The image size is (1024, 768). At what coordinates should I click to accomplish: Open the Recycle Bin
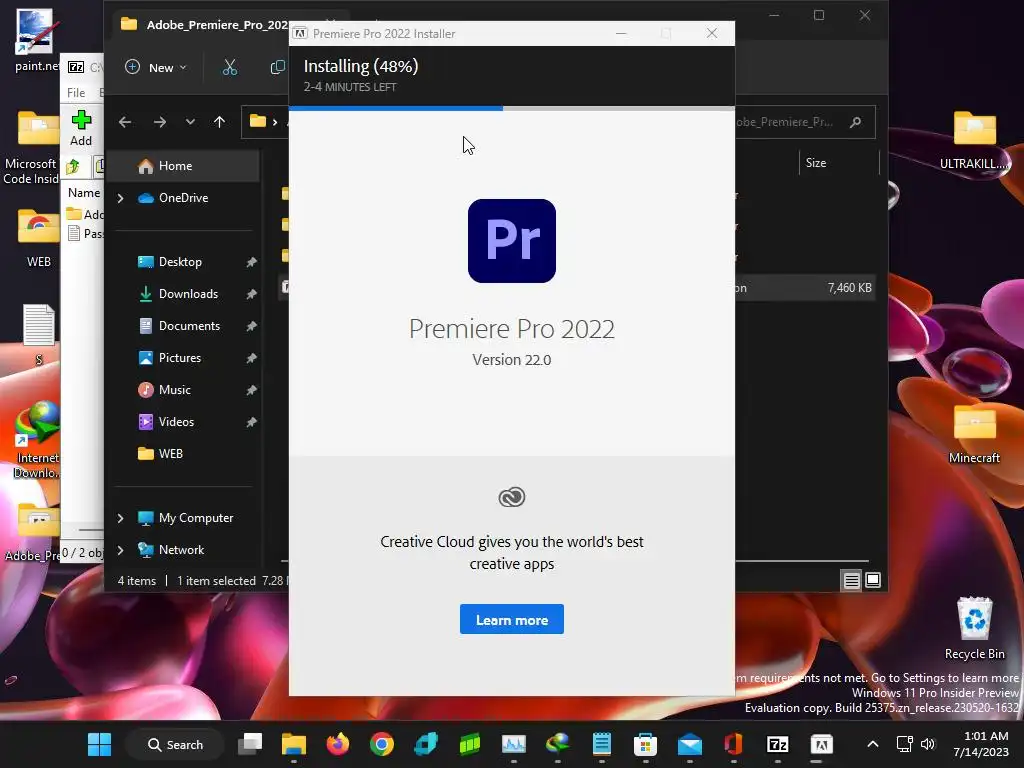point(974,628)
